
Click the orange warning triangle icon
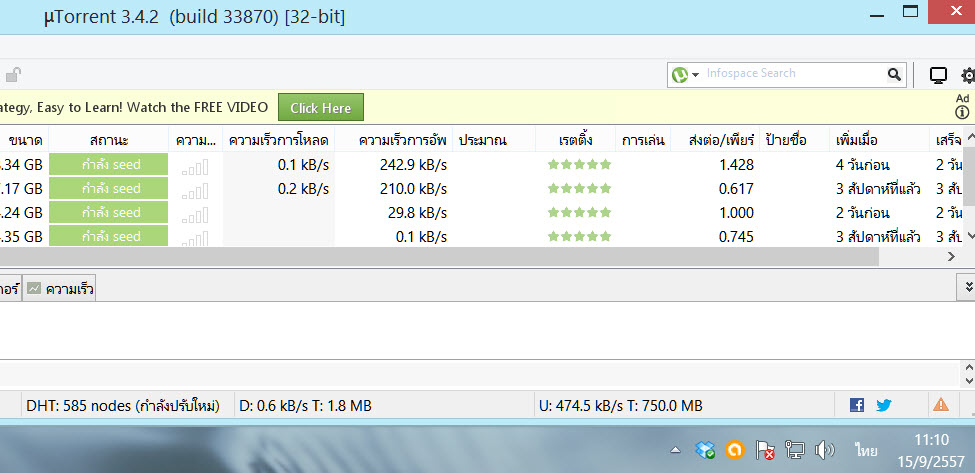point(941,405)
